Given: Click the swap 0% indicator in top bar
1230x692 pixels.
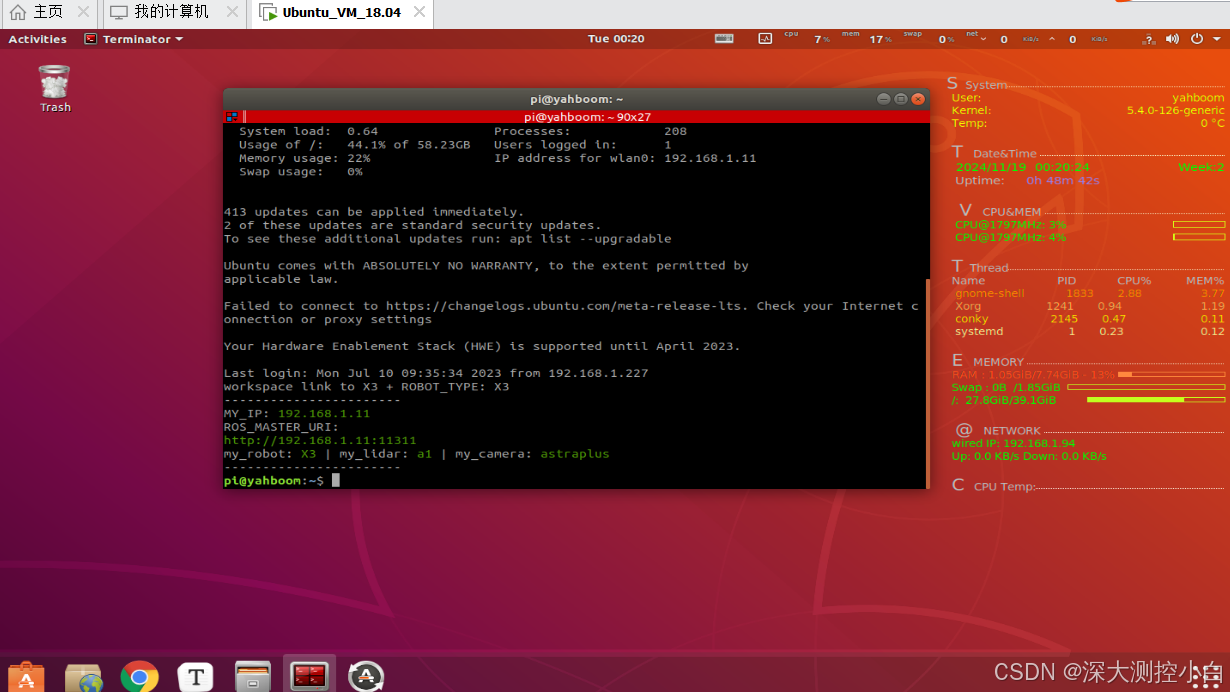Looking at the screenshot, I should [929, 39].
